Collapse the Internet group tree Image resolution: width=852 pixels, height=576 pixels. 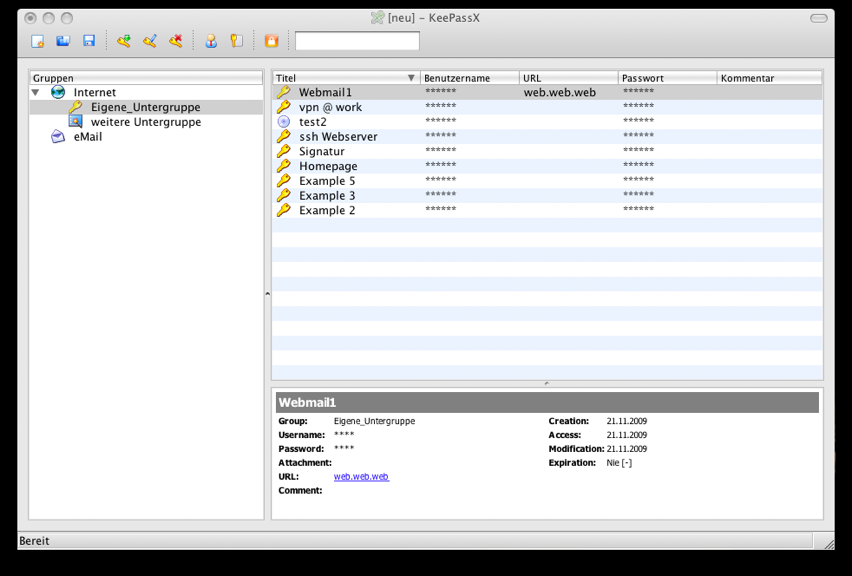[x=35, y=92]
